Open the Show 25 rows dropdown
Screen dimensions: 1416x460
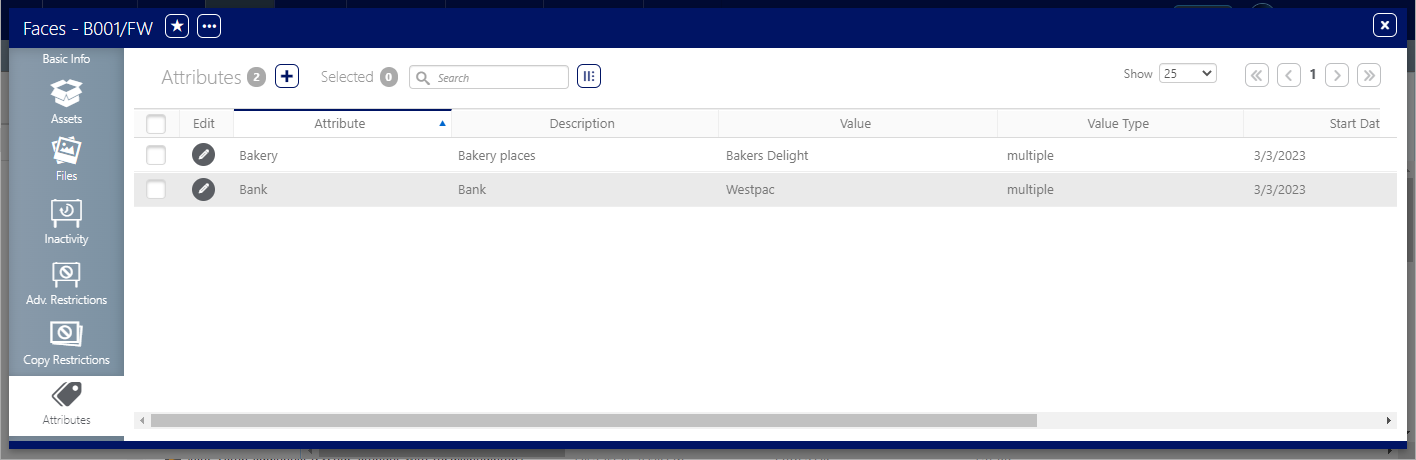(1187, 73)
